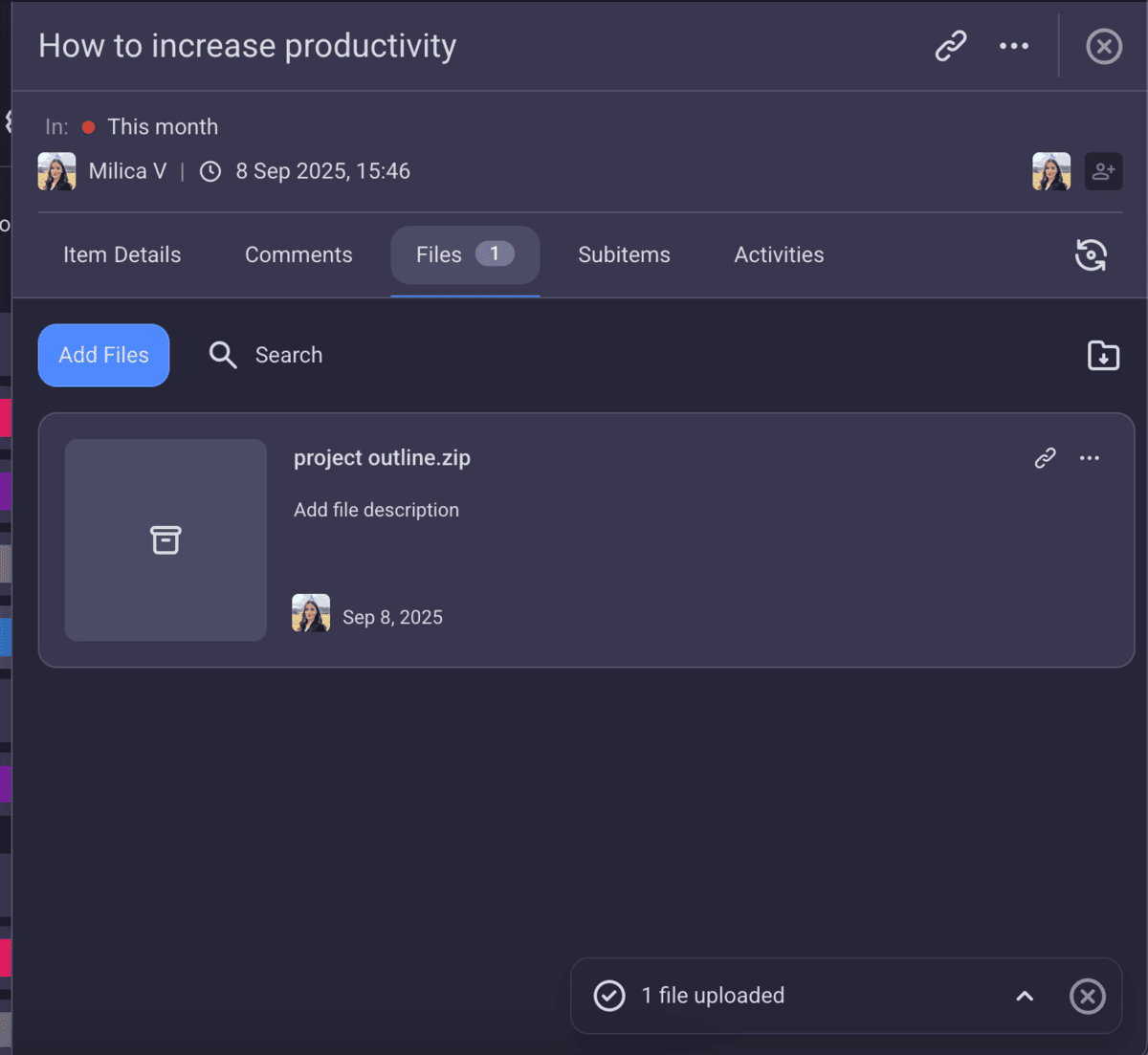This screenshot has width=1148, height=1055.
Task: Copy link for project outline.zip file
Action: coord(1045,458)
